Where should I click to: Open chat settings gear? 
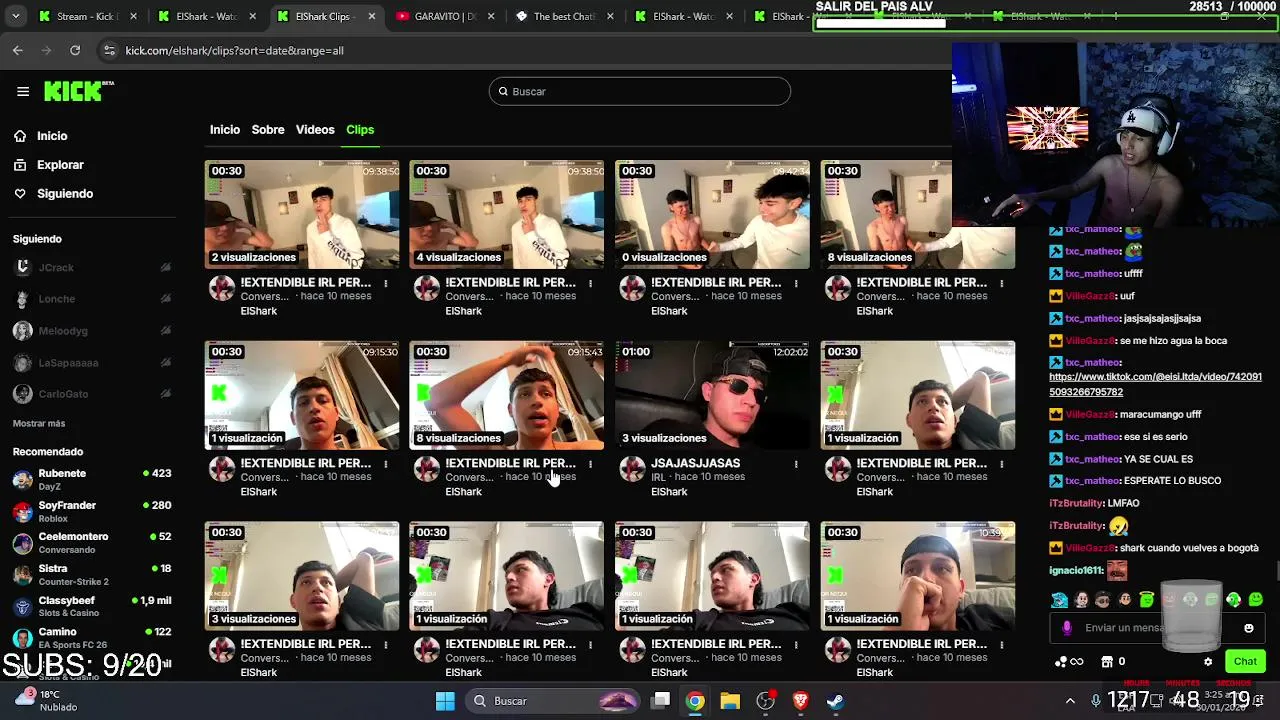[x=1208, y=661]
